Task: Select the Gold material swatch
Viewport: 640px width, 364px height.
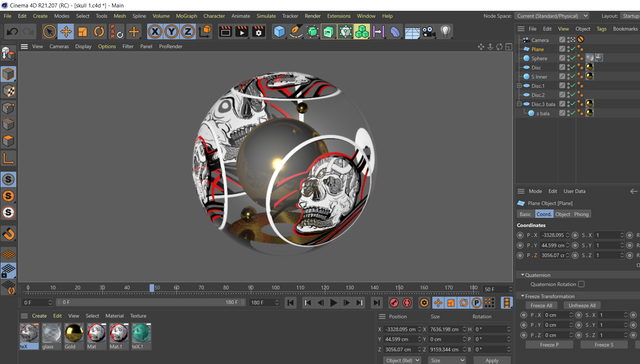Action: (x=74, y=334)
